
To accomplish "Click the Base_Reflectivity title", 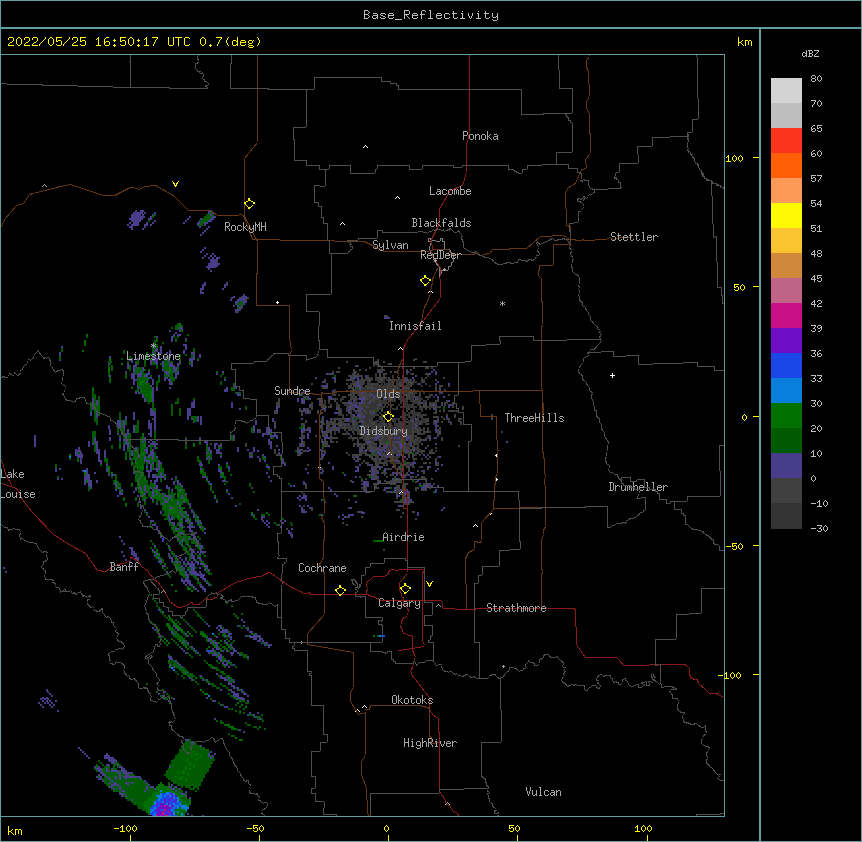I will point(431,15).
